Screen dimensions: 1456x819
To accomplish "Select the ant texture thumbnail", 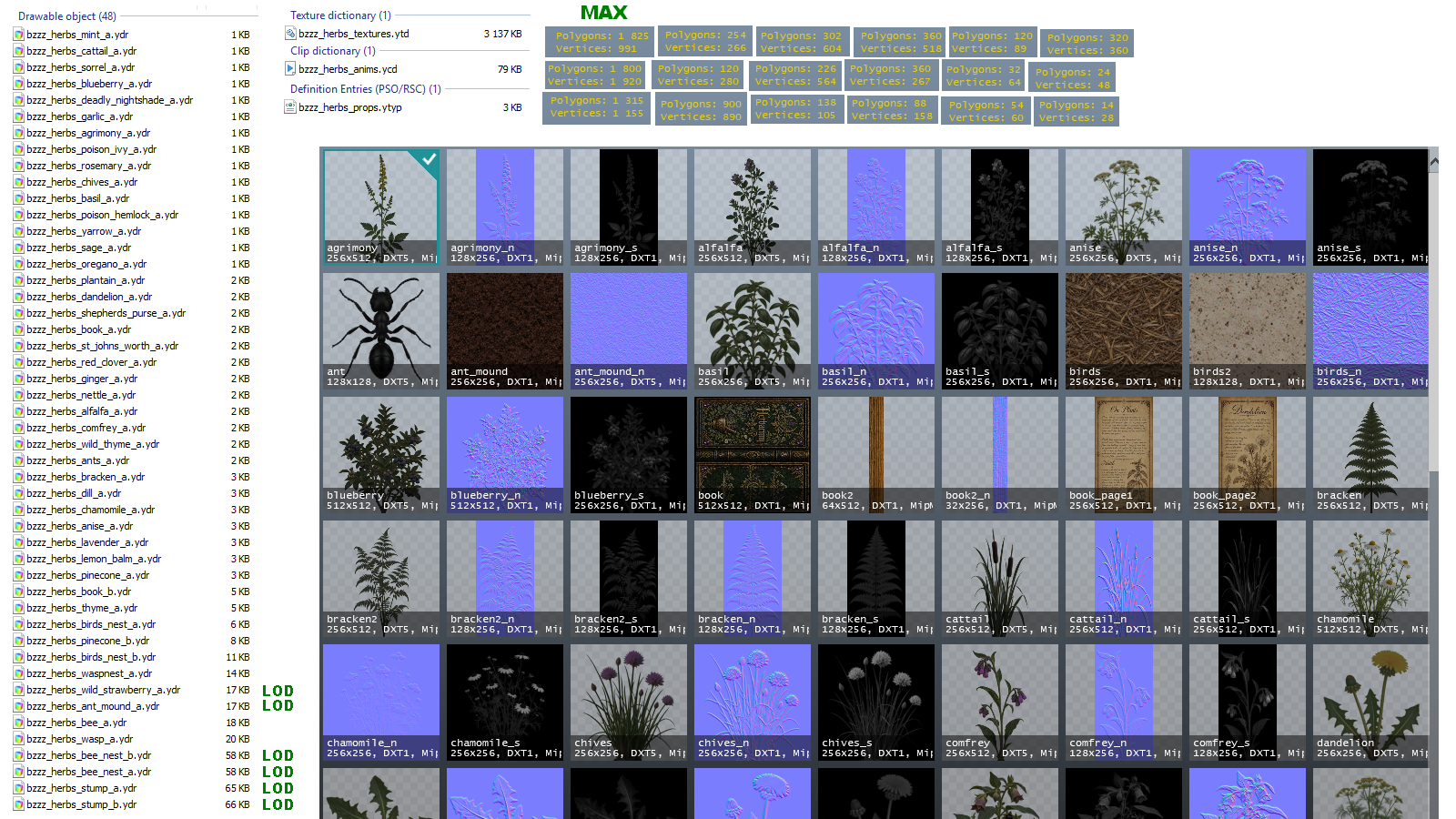I will (381, 331).
